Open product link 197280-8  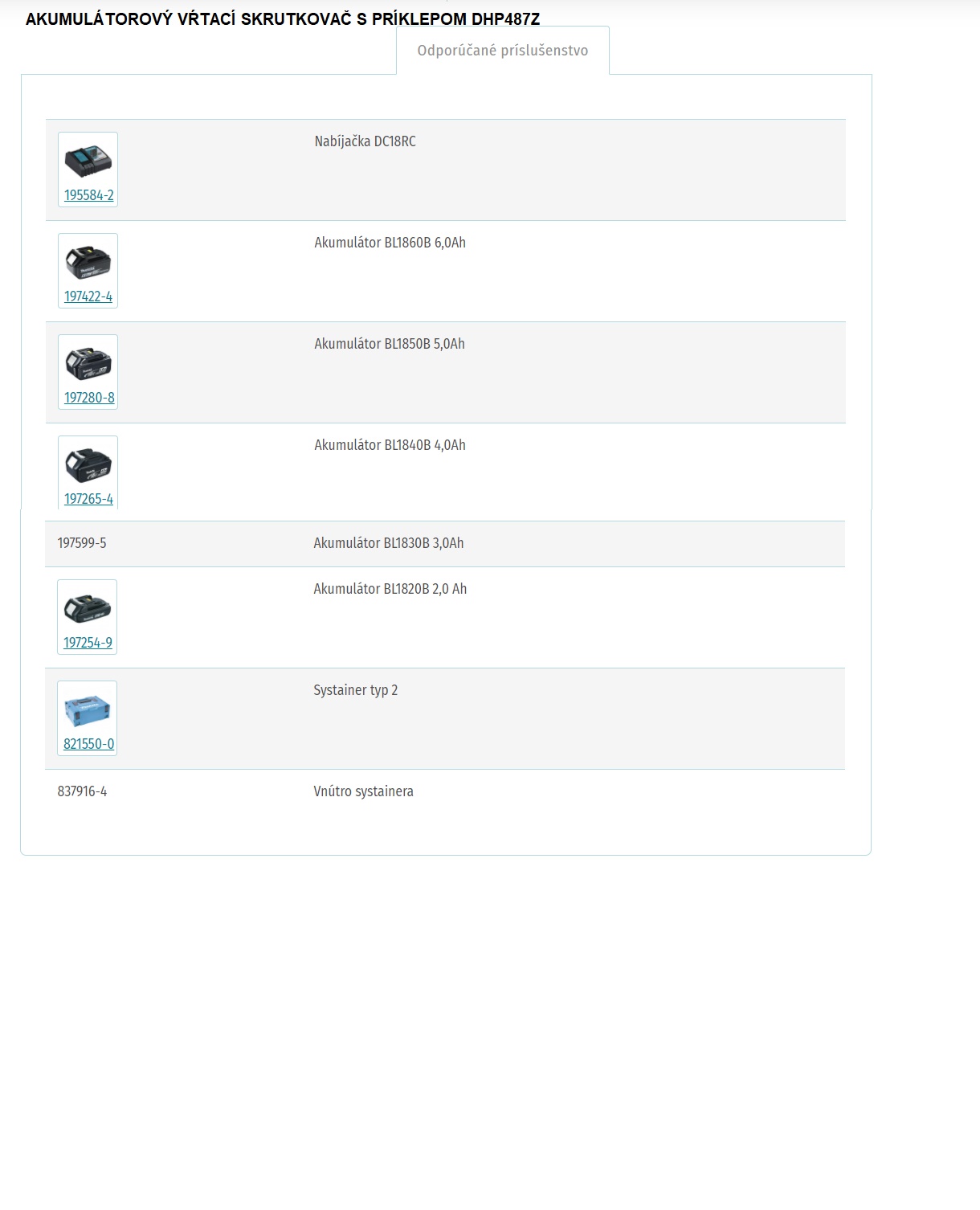click(89, 398)
